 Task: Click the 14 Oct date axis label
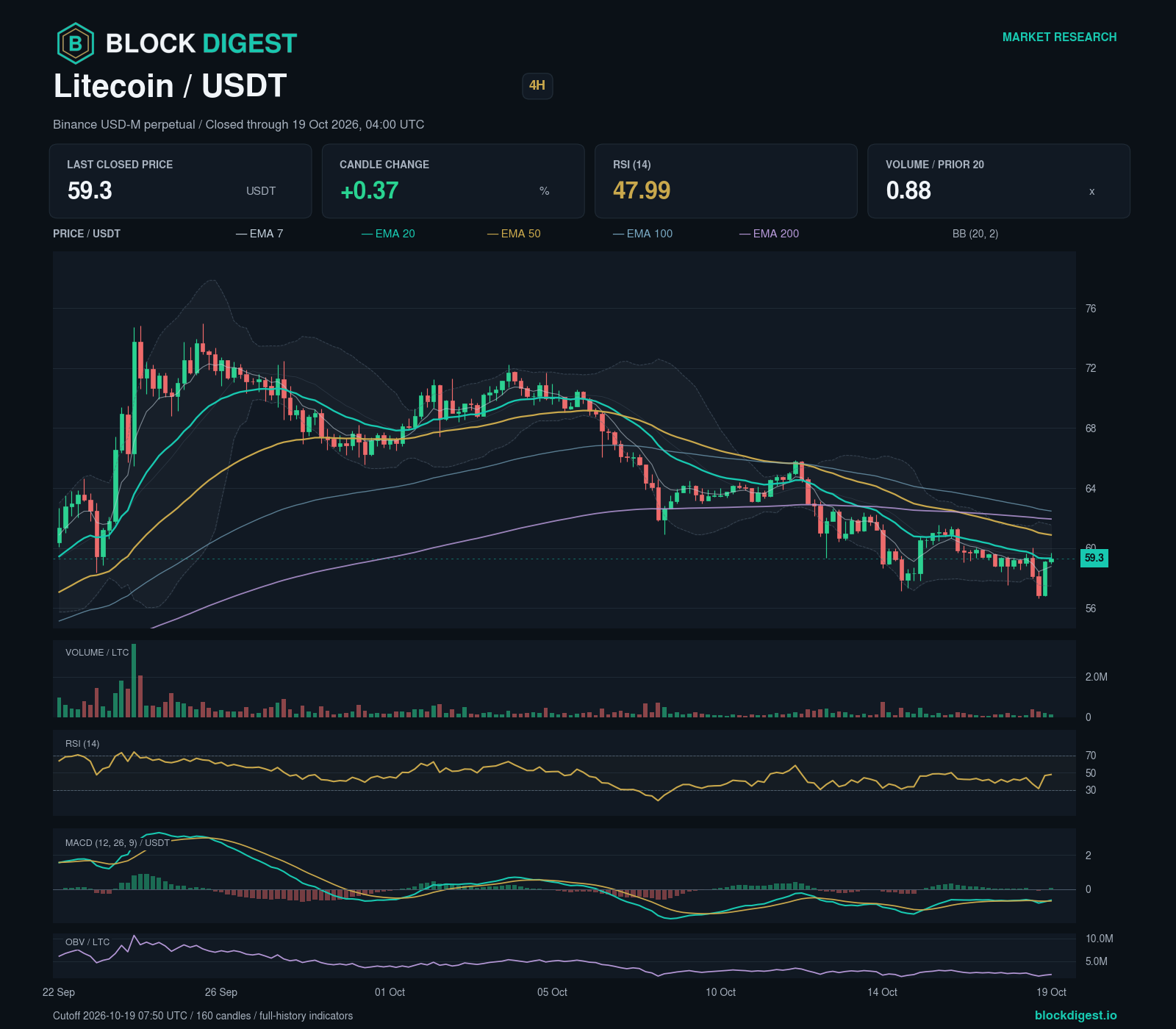(x=883, y=992)
